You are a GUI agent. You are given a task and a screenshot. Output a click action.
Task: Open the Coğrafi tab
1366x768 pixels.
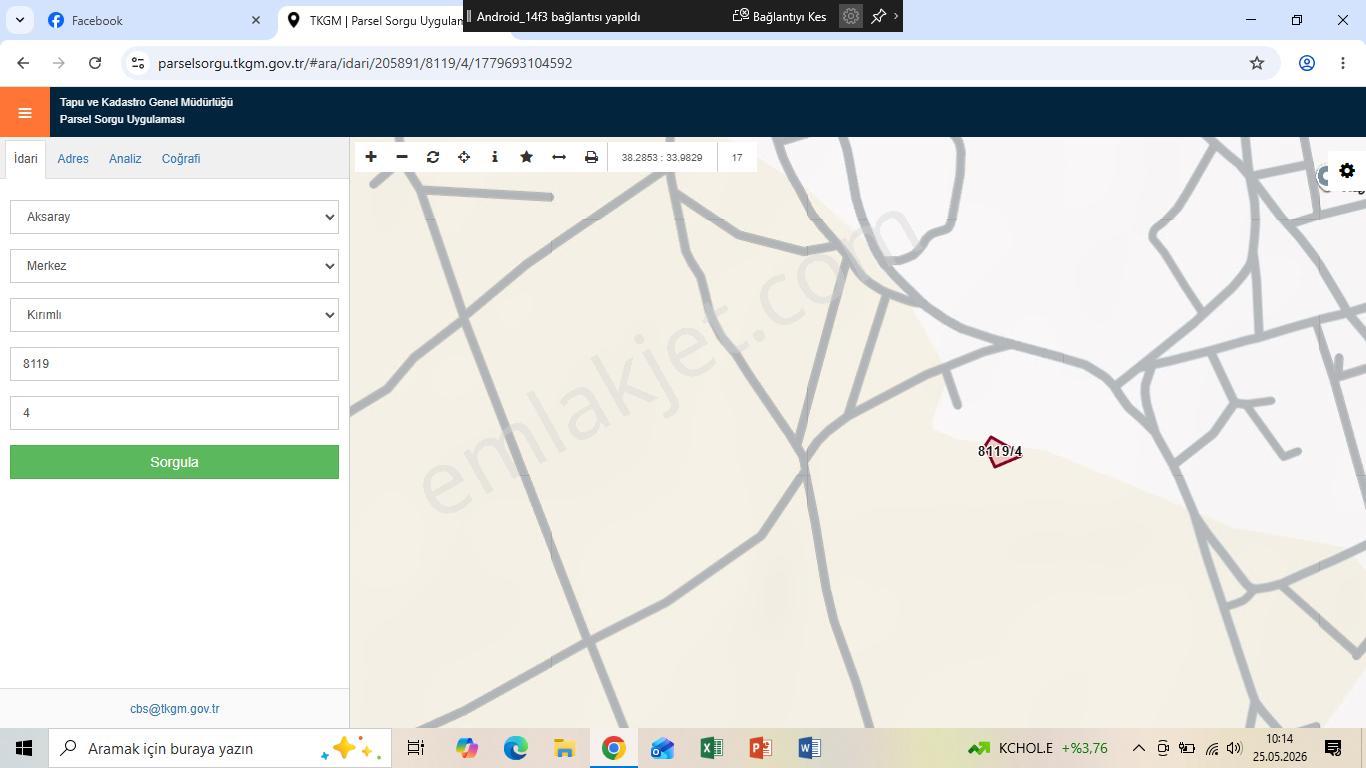point(181,159)
